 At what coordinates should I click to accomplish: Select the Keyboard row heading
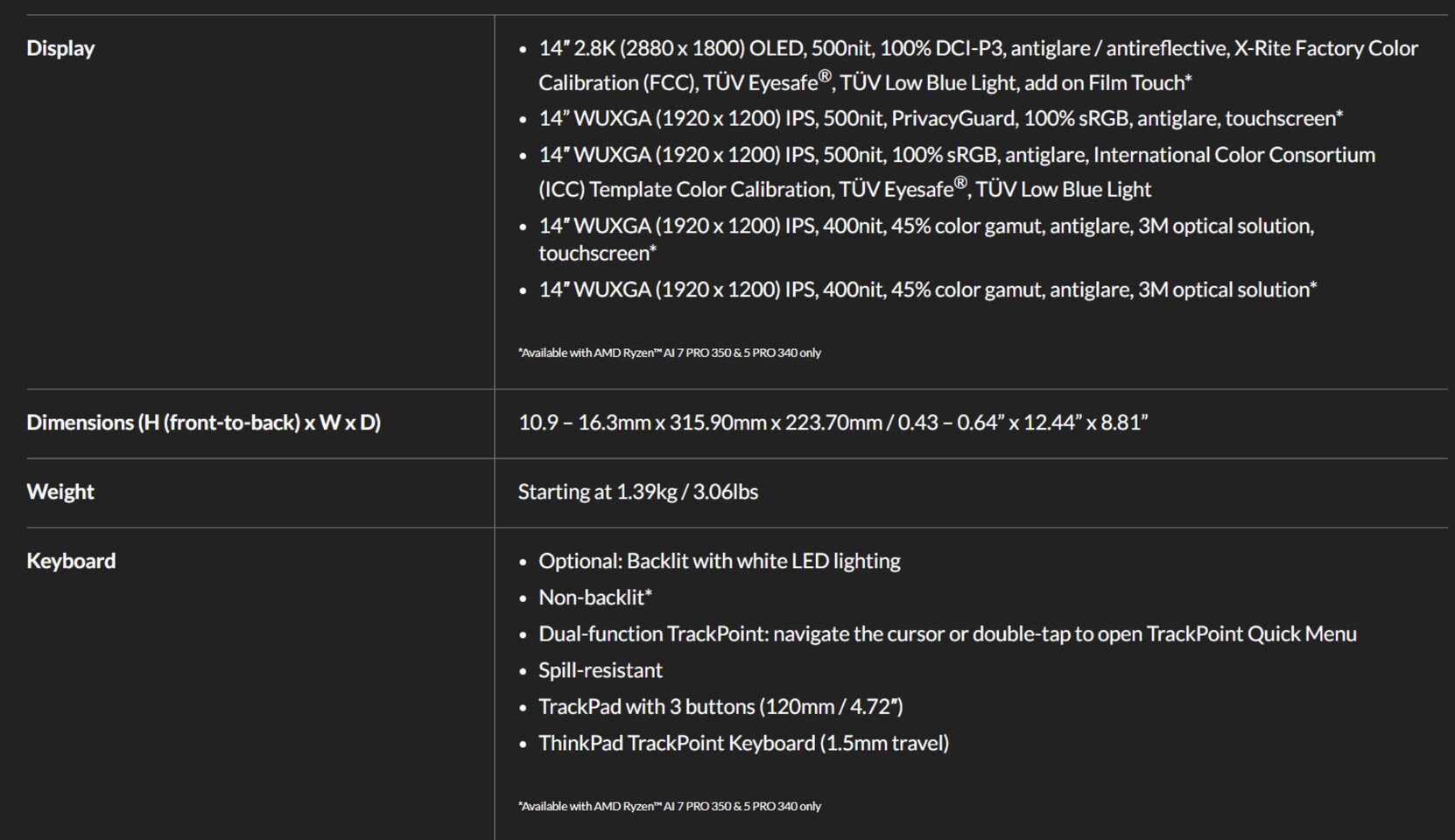[x=71, y=561]
